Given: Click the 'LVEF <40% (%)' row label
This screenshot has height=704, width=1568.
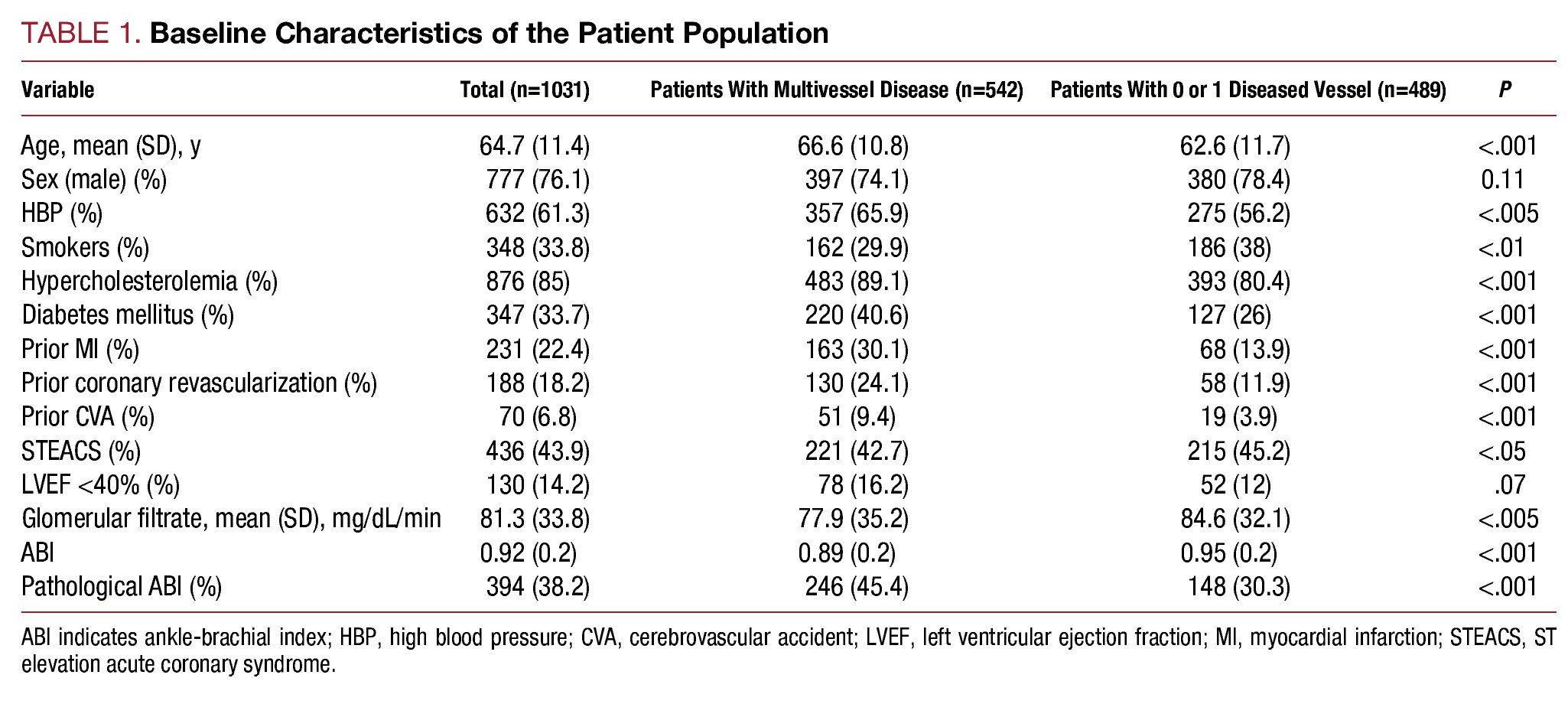Looking at the screenshot, I should coord(100,485).
